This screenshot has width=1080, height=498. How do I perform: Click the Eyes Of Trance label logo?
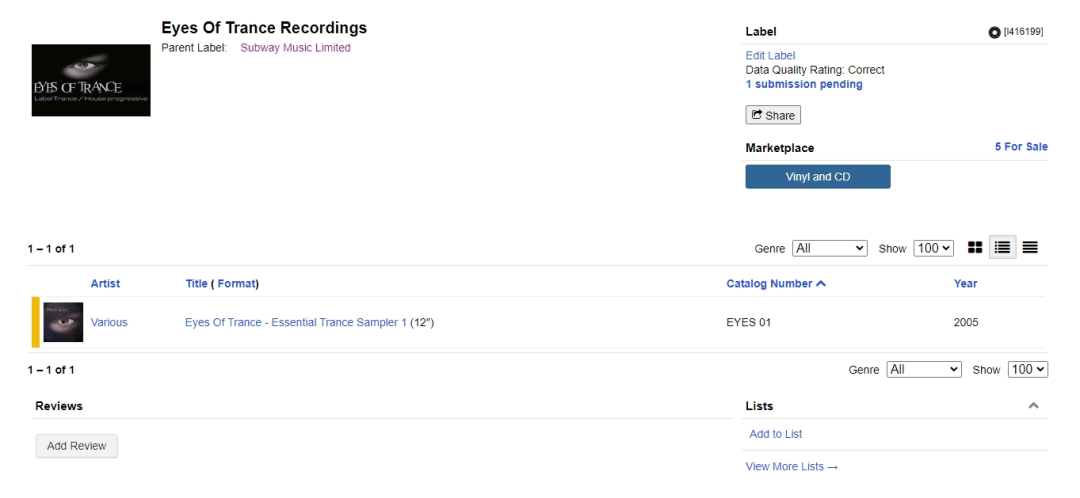[x=91, y=80]
